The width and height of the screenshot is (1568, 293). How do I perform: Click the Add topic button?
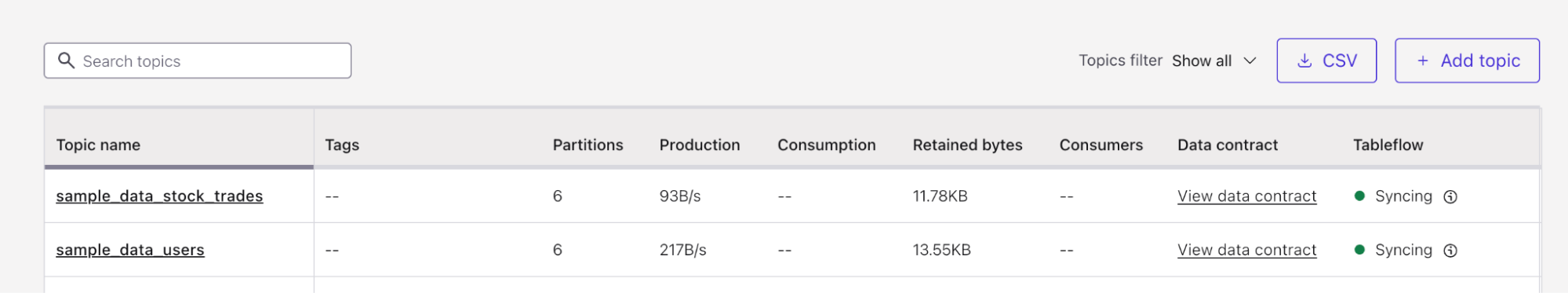click(1467, 60)
